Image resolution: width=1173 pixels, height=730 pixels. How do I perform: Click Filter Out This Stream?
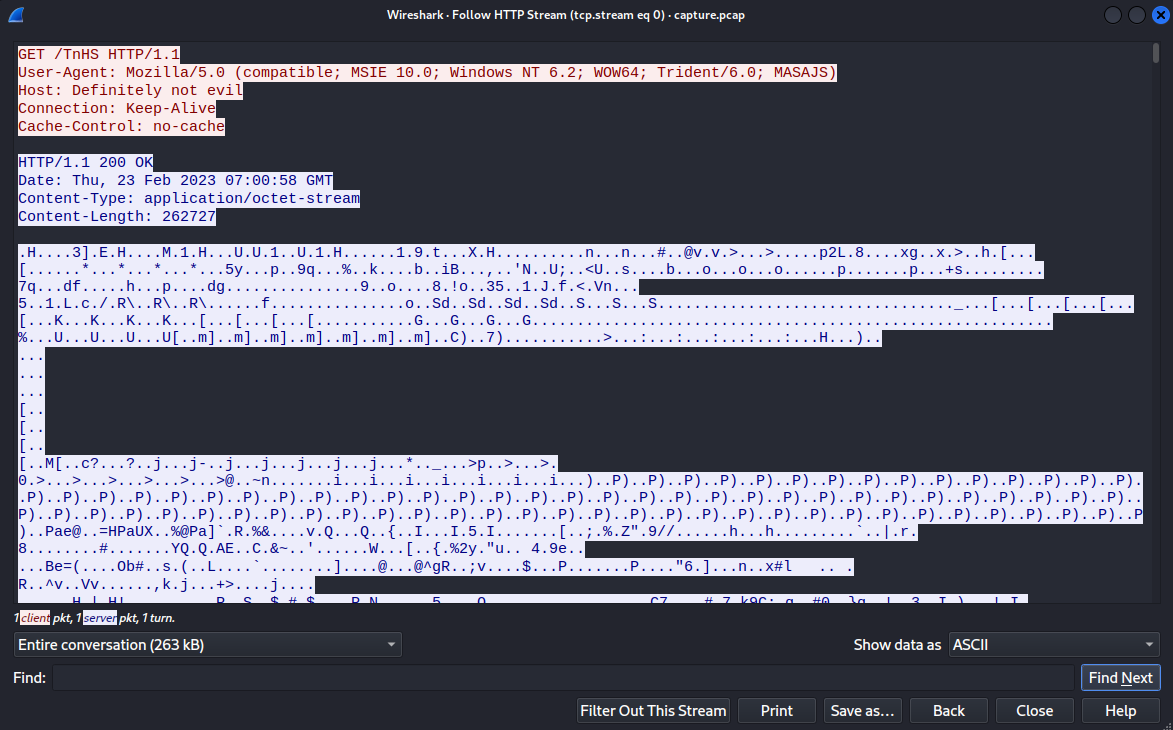click(654, 711)
